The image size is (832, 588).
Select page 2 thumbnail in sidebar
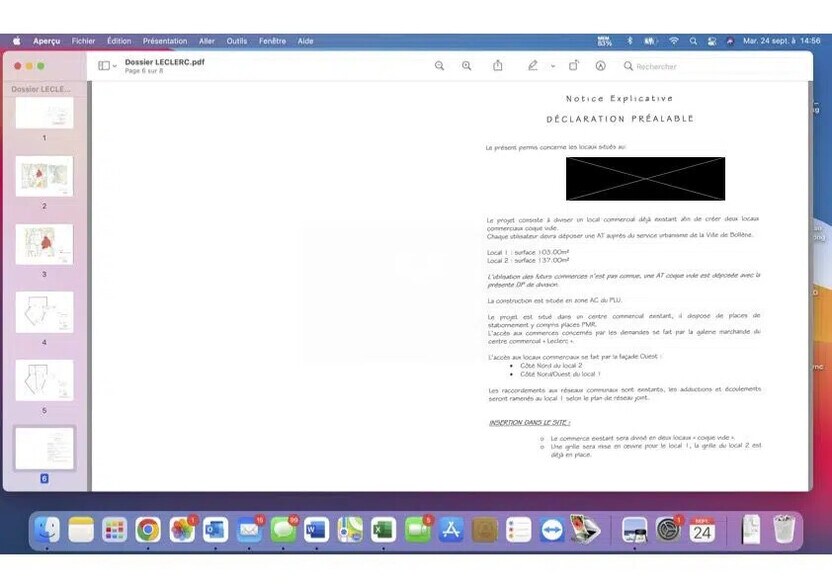44,176
